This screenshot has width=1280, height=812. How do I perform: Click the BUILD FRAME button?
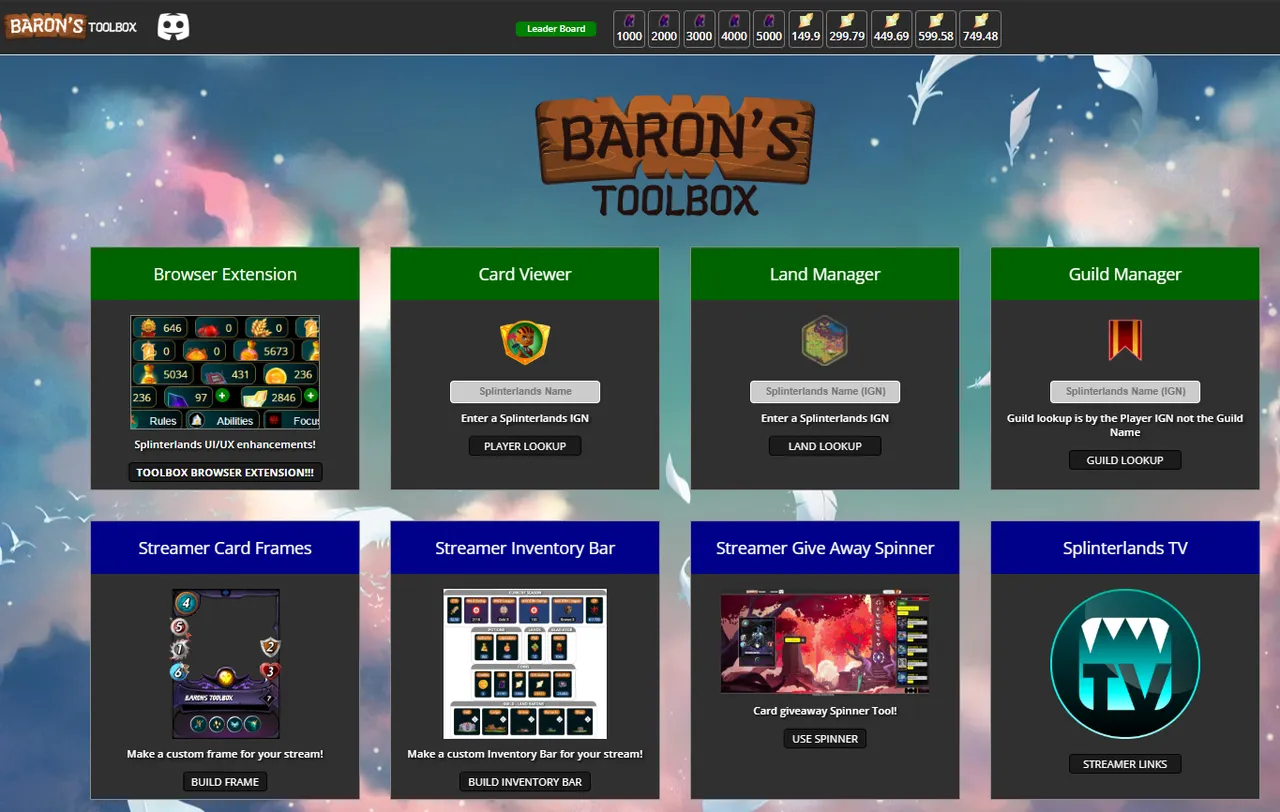click(x=225, y=782)
